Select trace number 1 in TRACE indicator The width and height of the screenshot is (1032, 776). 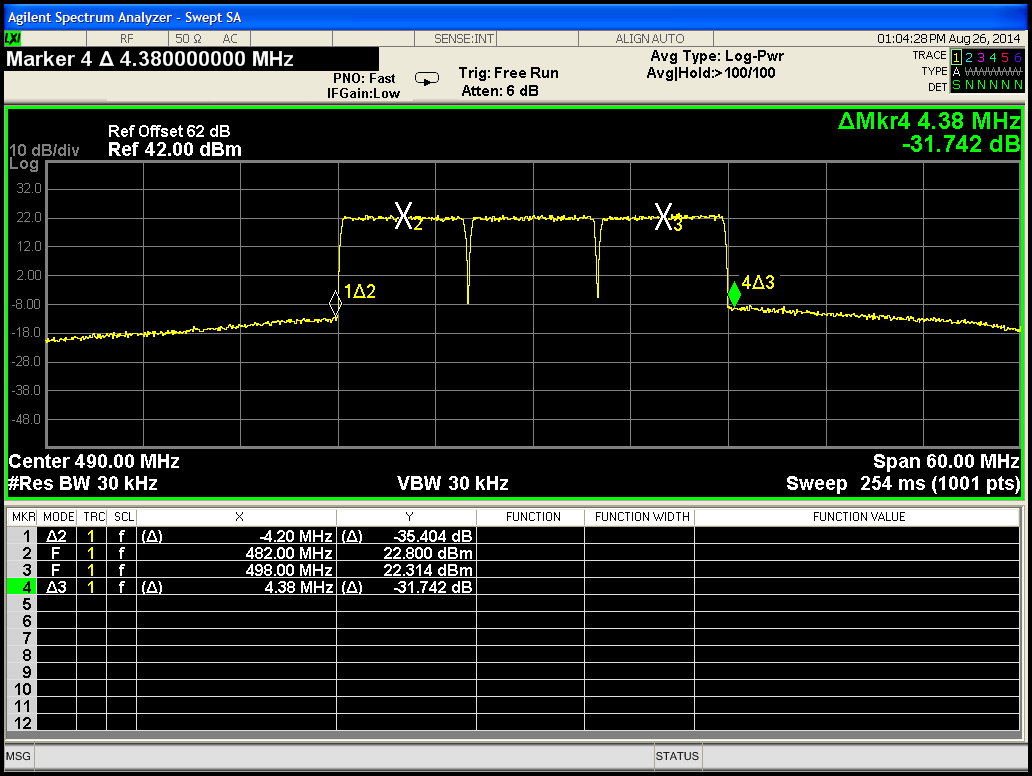click(956, 57)
